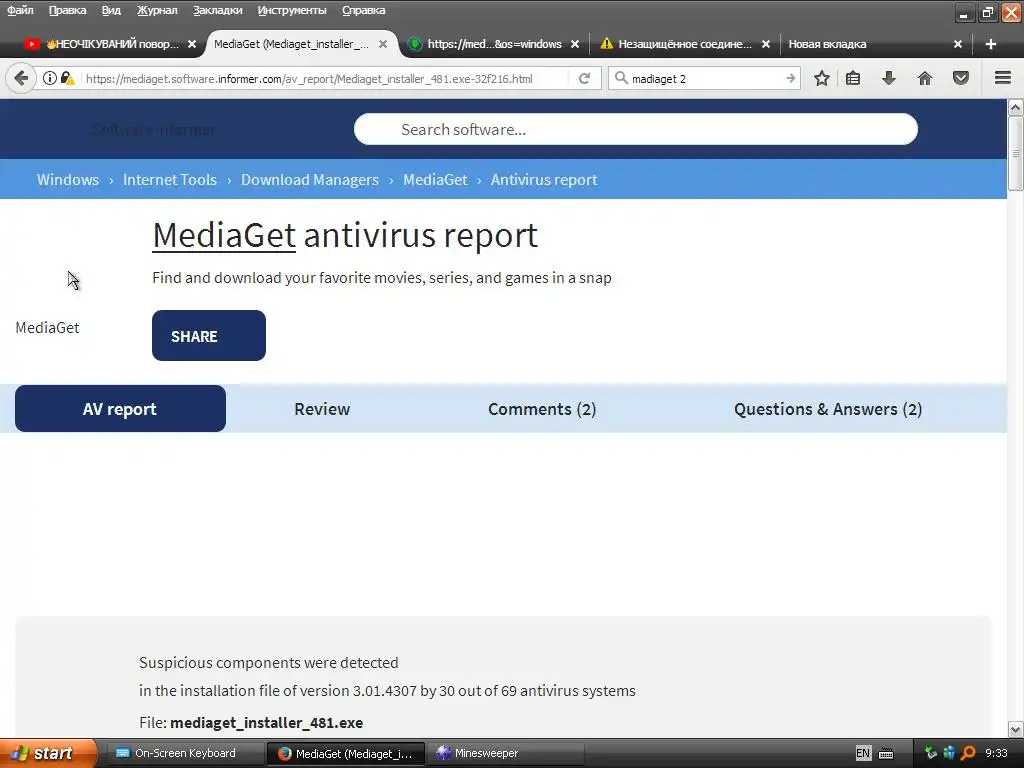Close the 'https://med...&os=windows' tab
Image resolution: width=1024 pixels, height=768 pixels.
575,44
